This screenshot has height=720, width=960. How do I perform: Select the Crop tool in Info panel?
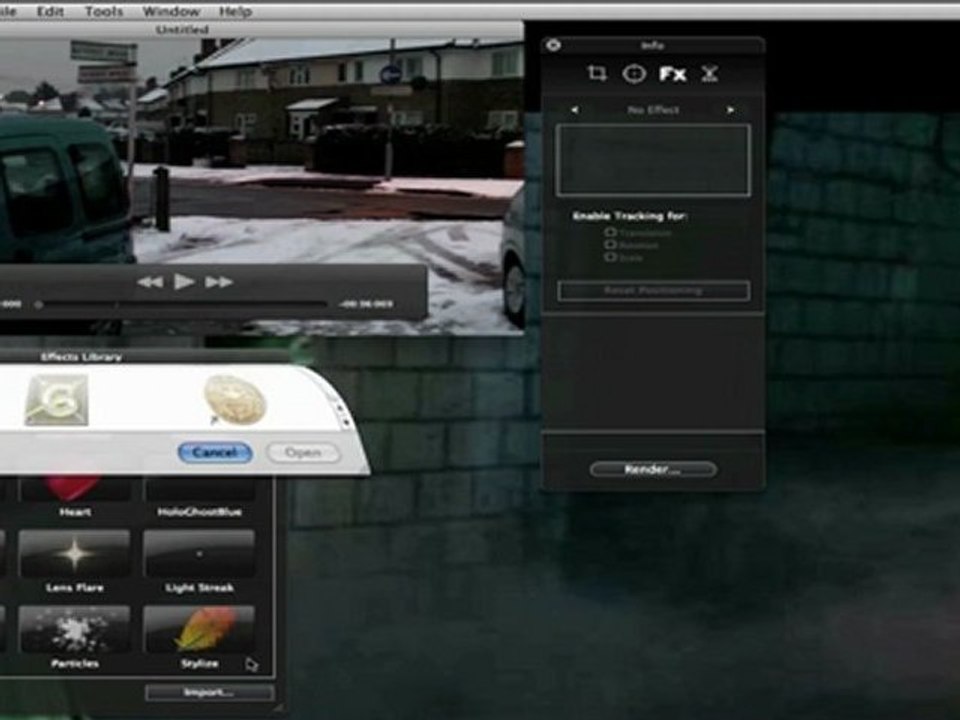tap(597, 73)
